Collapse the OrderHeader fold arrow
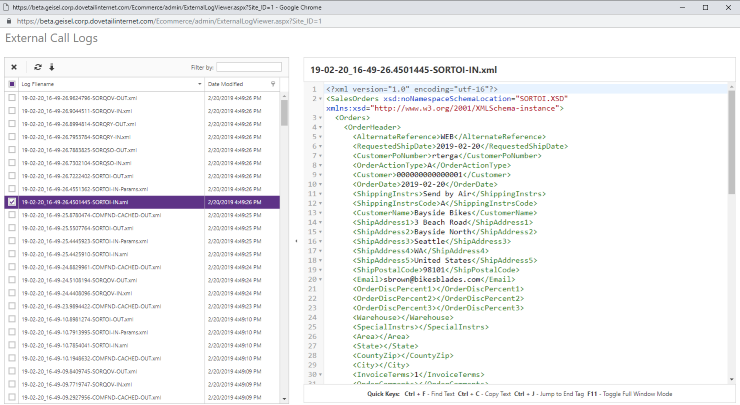The height and width of the screenshot is (405, 740). click(x=319, y=127)
